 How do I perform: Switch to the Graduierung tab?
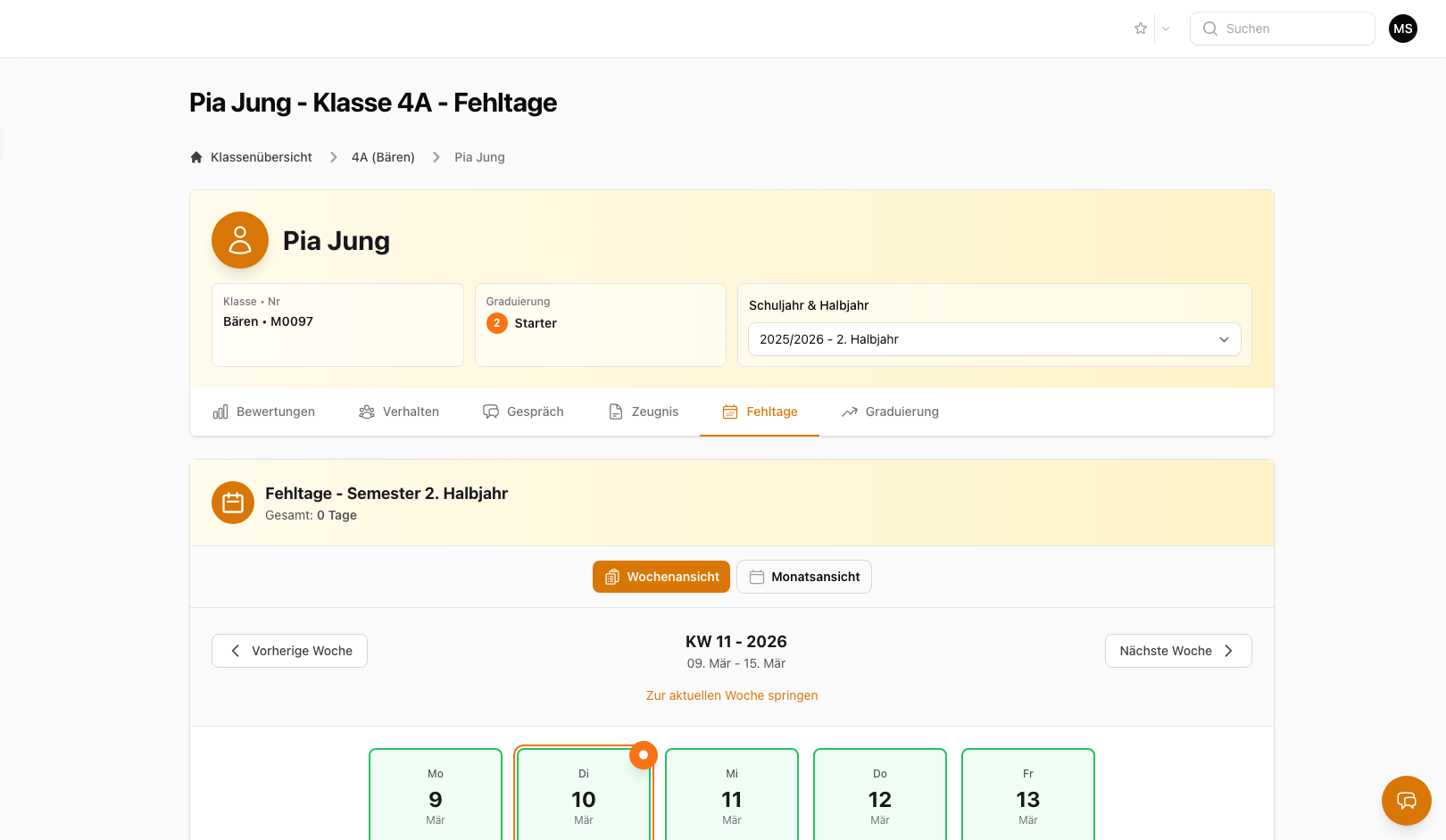890,412
